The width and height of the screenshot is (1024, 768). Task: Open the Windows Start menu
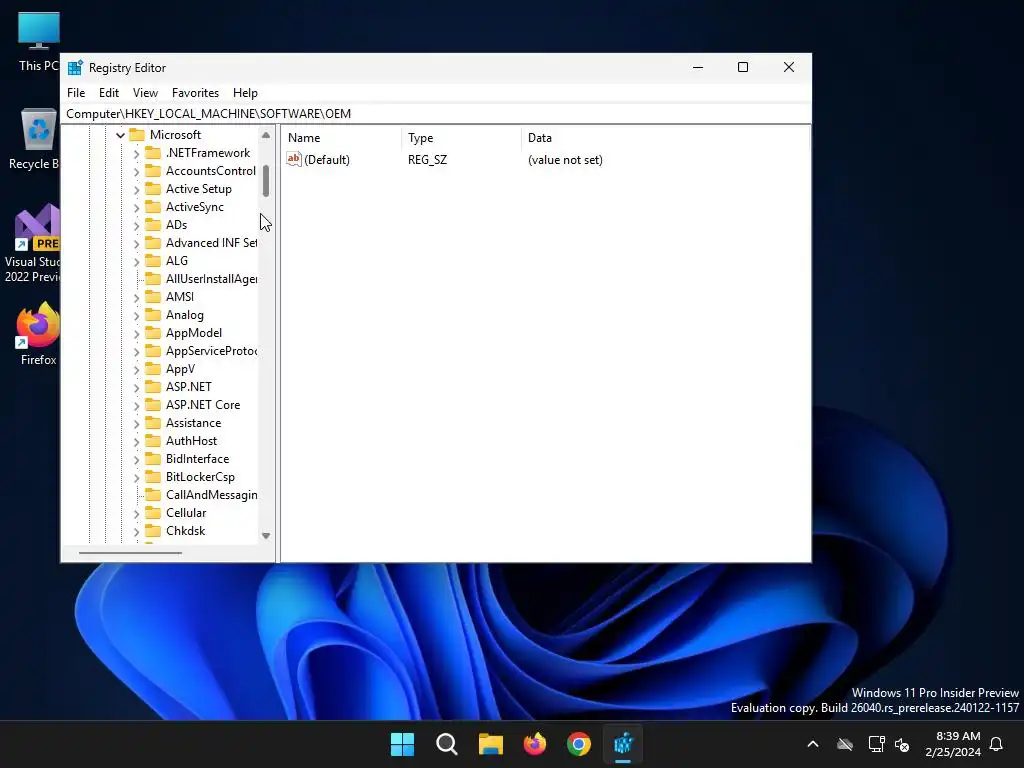pyautogui.click(x=402, y=744)
